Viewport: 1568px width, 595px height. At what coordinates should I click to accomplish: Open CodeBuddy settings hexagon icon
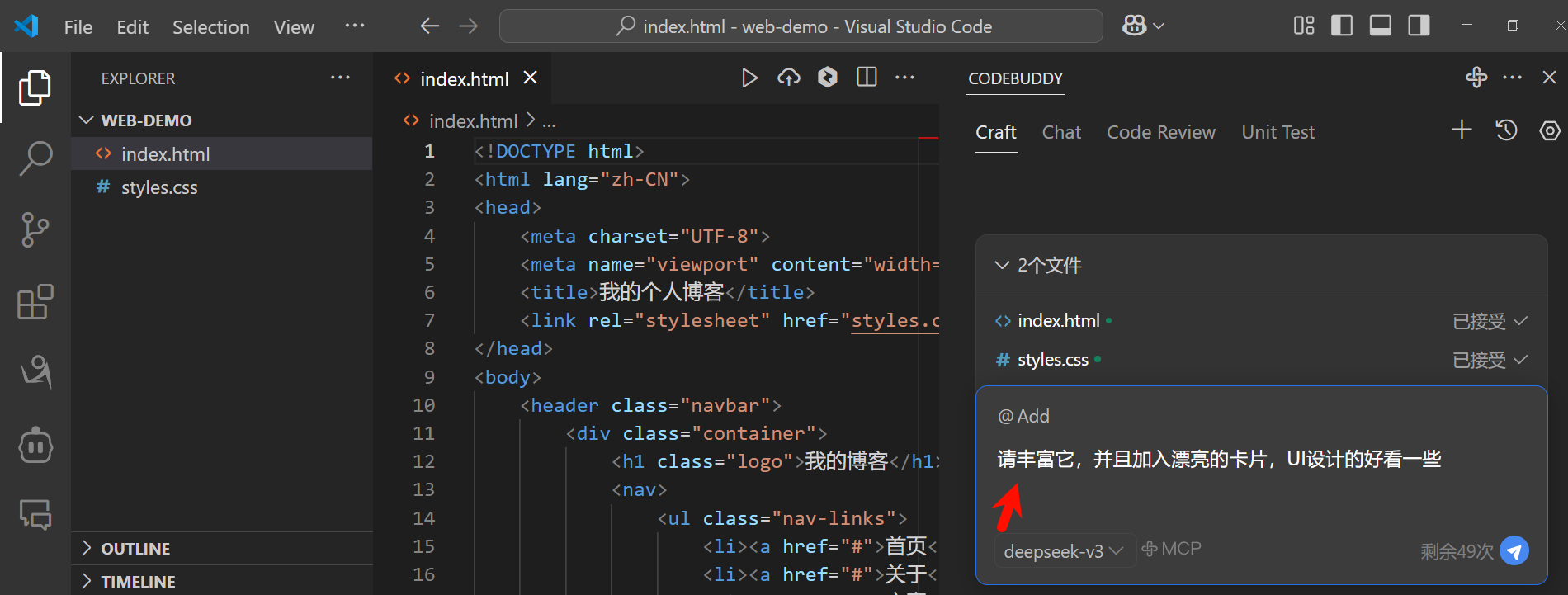1550,130
